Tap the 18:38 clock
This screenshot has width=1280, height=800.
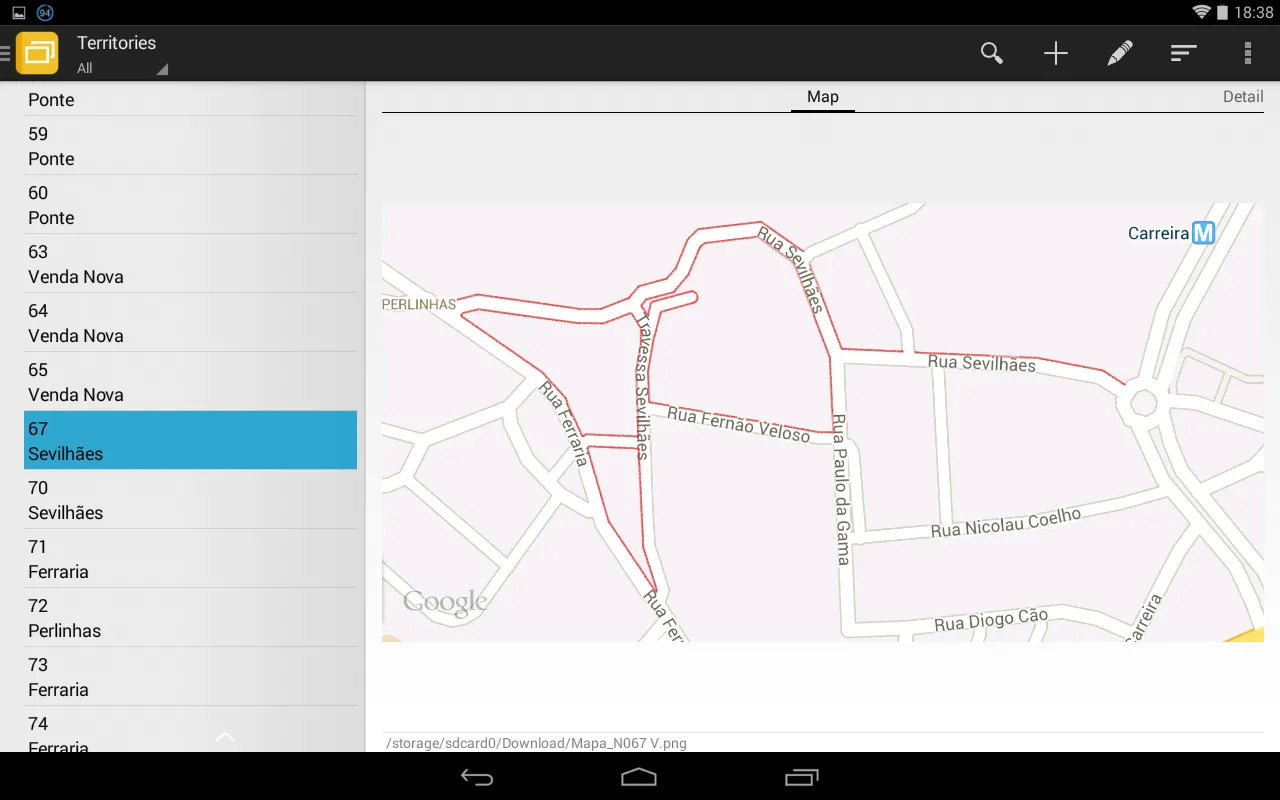(1254, 13)
